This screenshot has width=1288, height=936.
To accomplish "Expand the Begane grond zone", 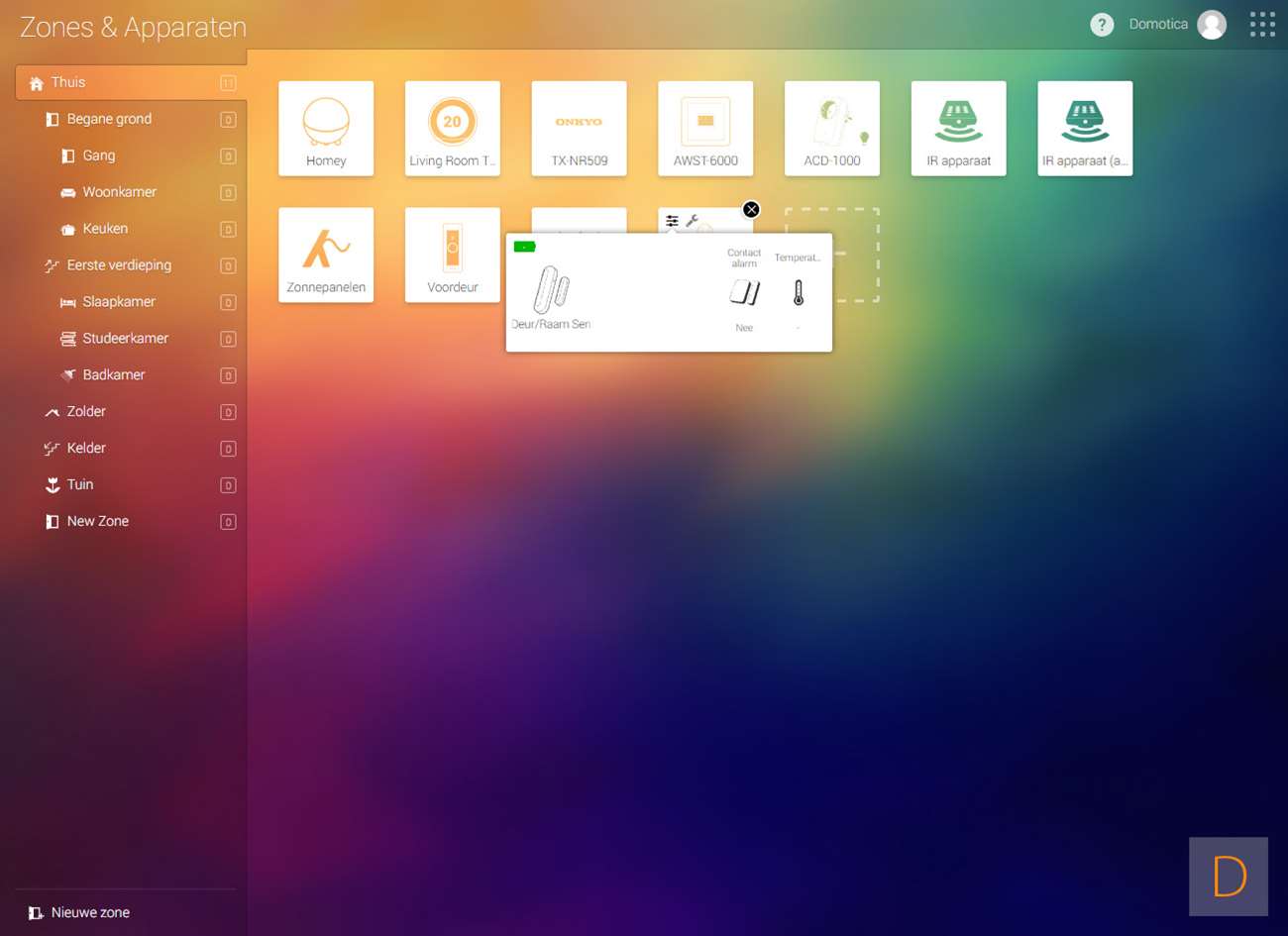I will pyautogui.click(x=109, y=119).
